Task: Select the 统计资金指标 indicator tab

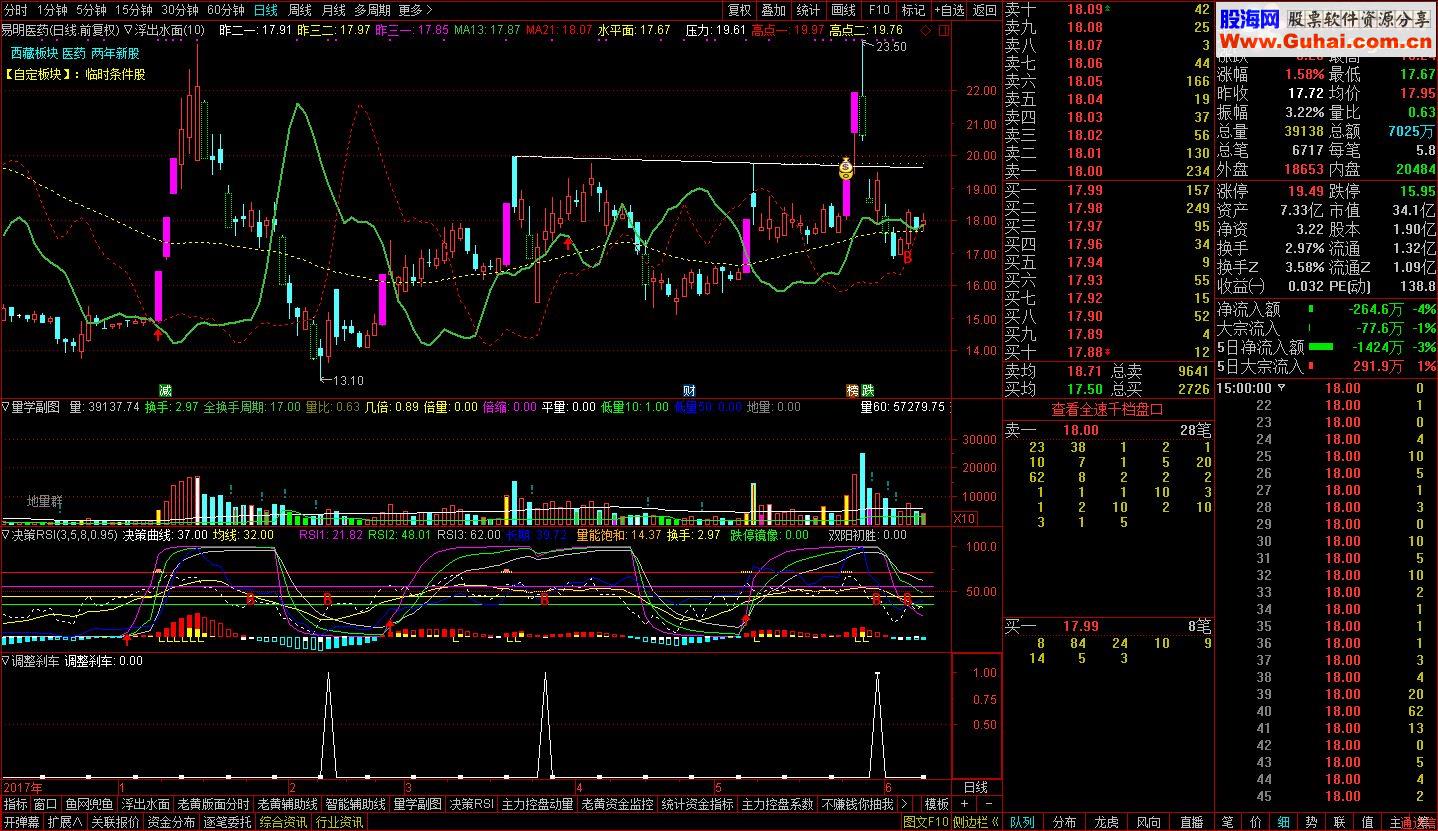Action: (x=697, y=804)
